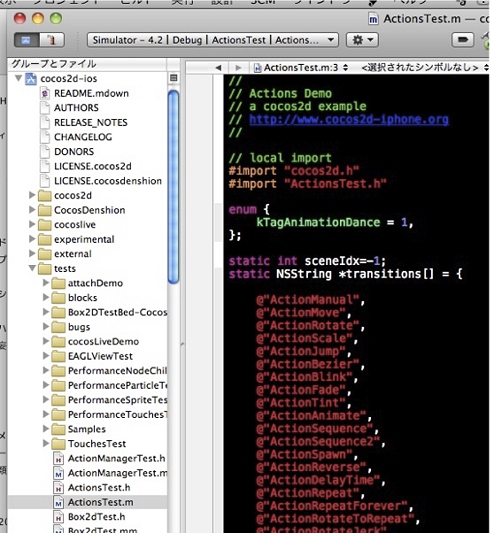Open the Simulator 4.2 Debug overview dropdown
Screen dimensions: 490x533
pyautogui.click(x=213, y=40)
